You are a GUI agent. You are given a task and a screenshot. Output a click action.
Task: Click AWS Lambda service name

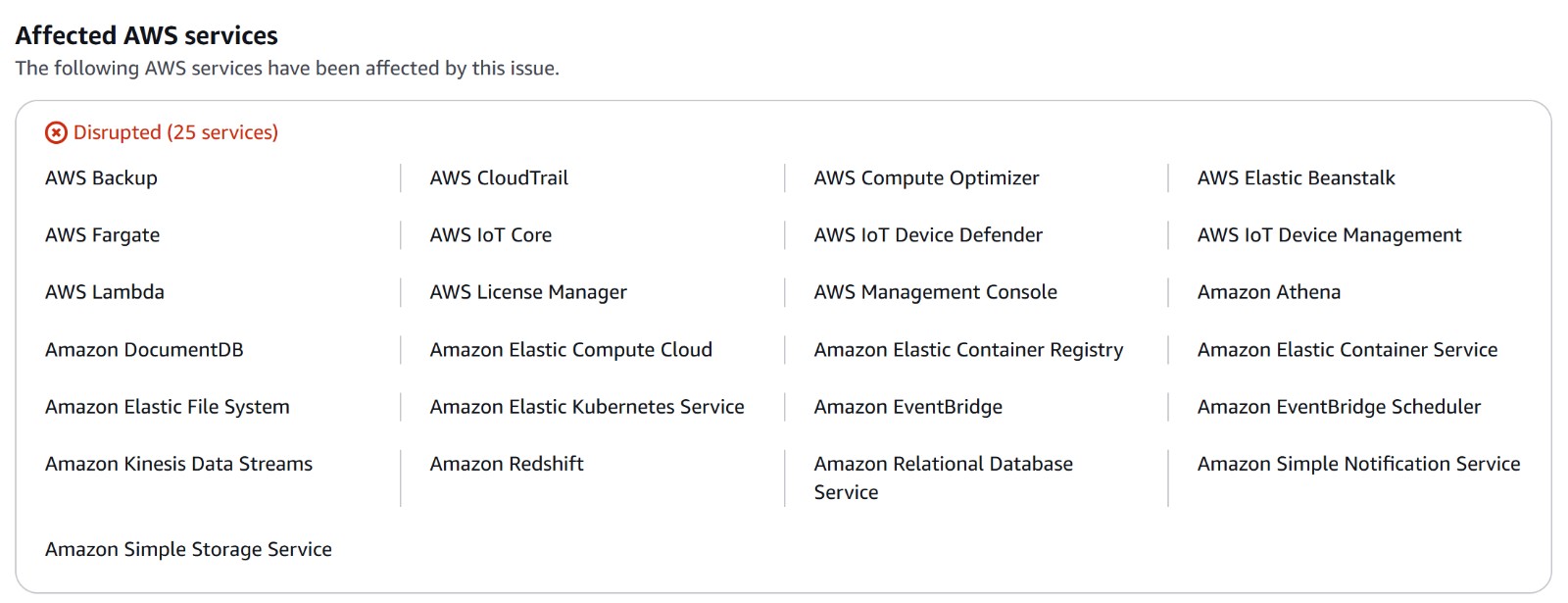click(x=105, y=292)
